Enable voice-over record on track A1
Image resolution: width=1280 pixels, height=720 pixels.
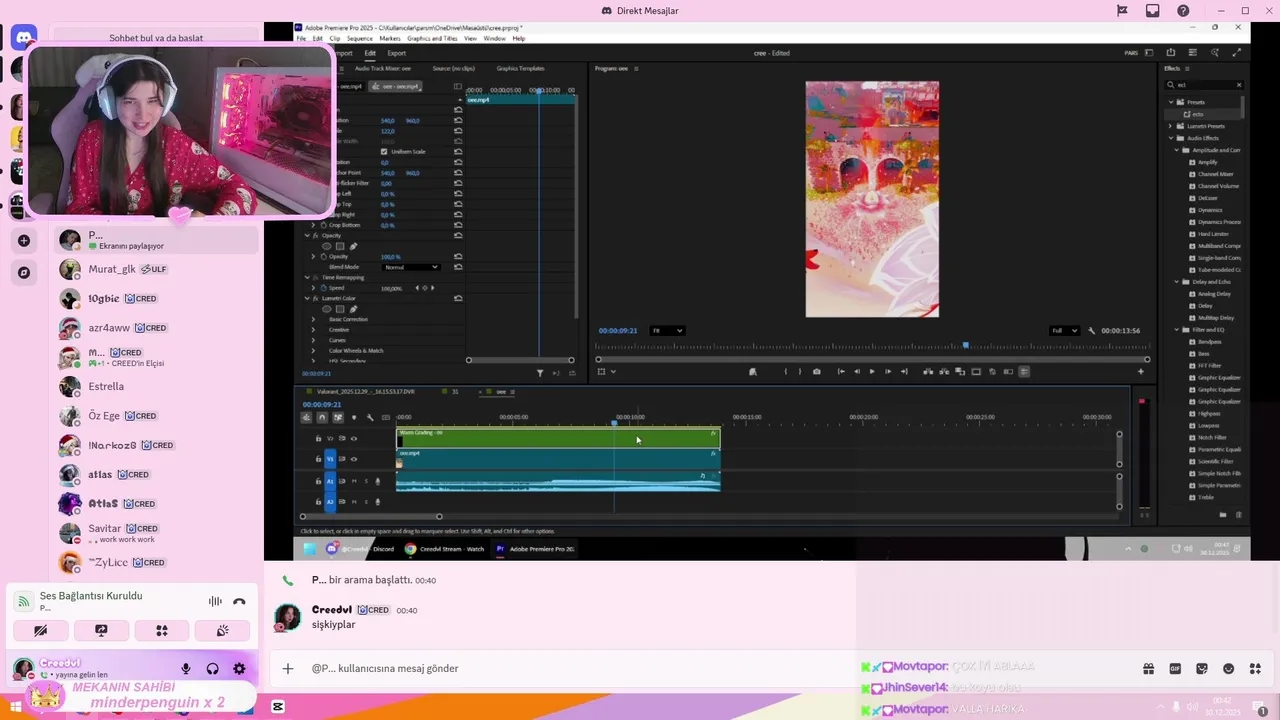pyautogui.click(x=377, y=482)
